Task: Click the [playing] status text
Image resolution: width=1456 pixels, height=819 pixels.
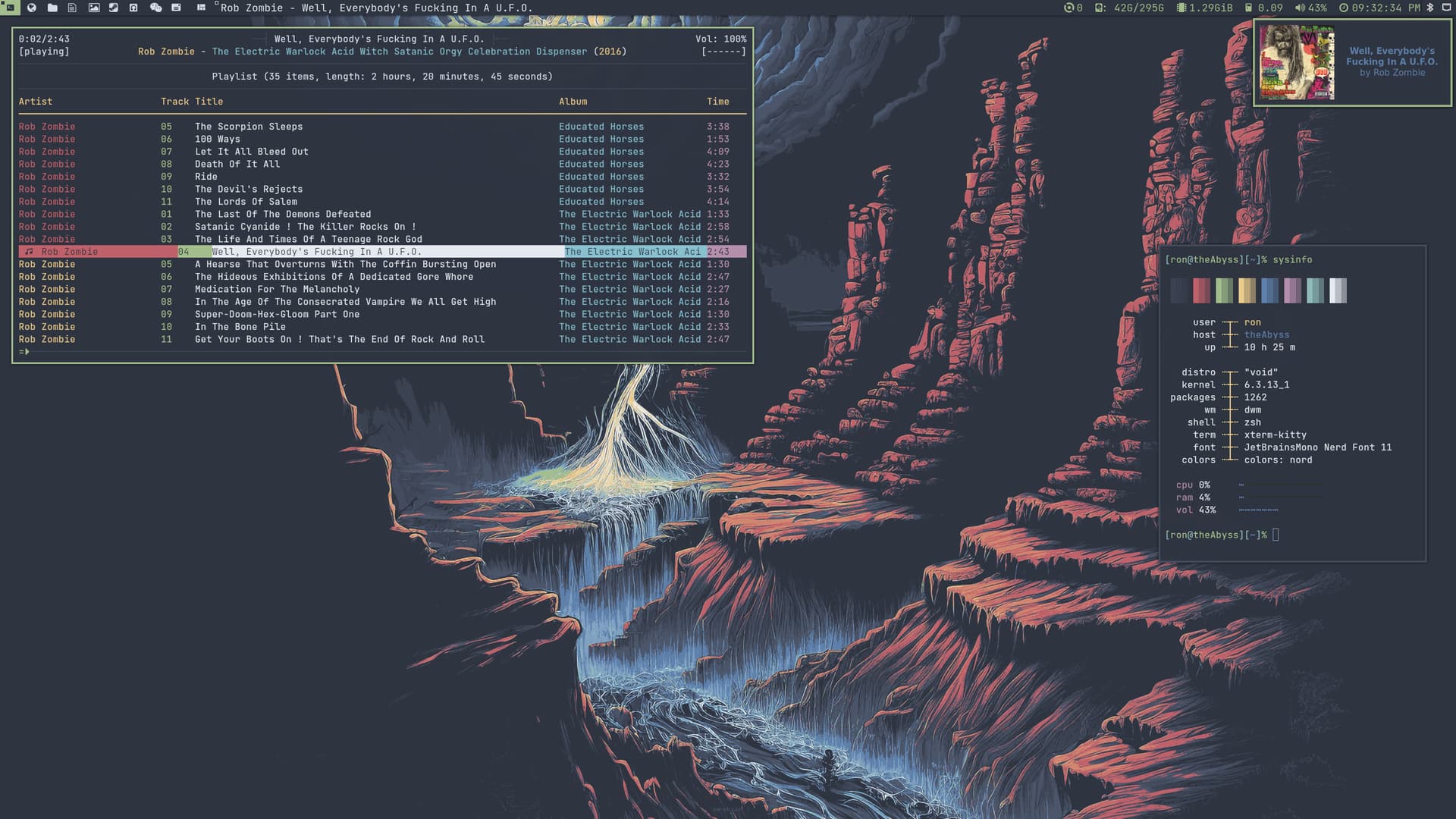Action: [44, 52]
